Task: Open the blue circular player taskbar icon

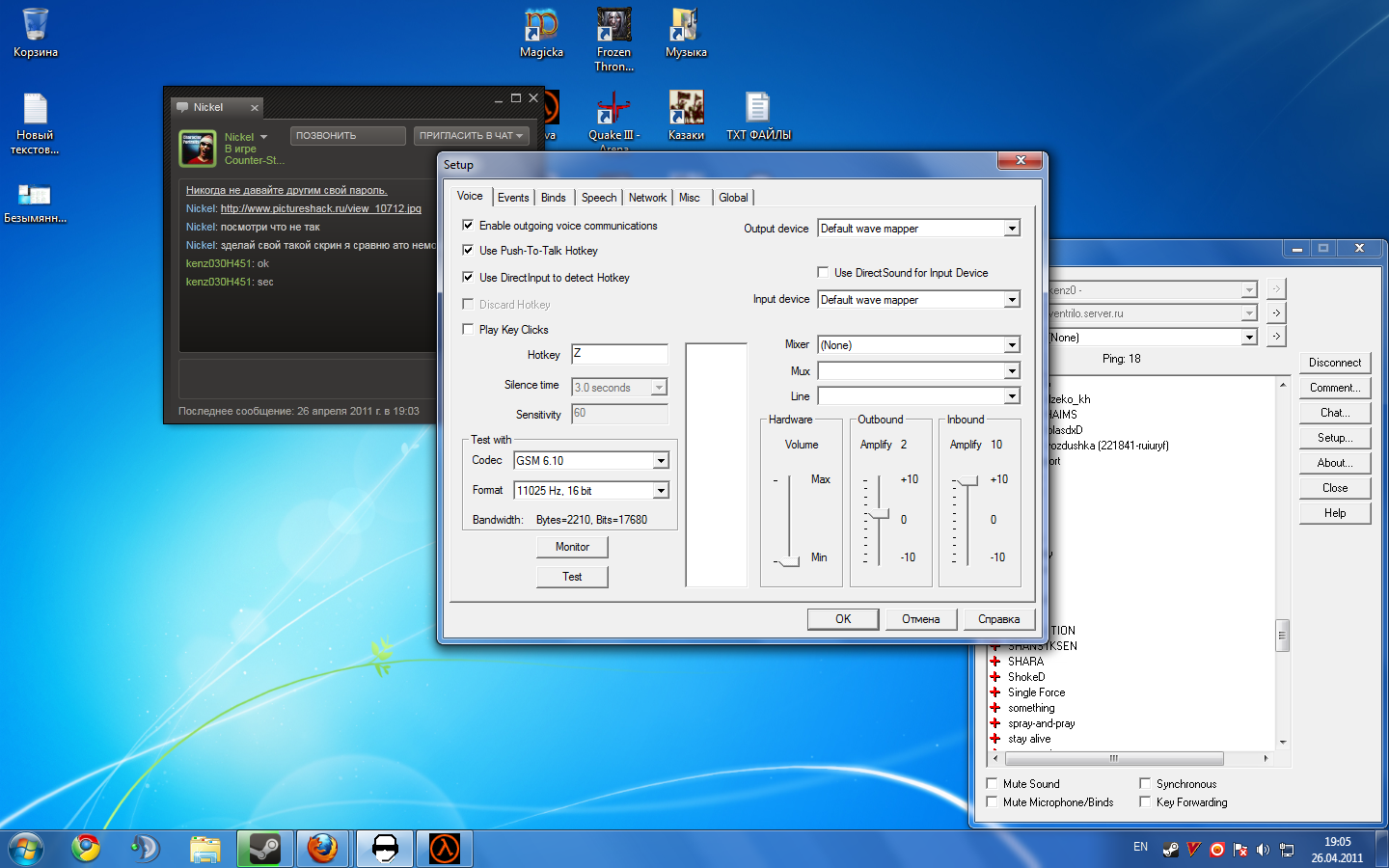Action: point(145,849)
